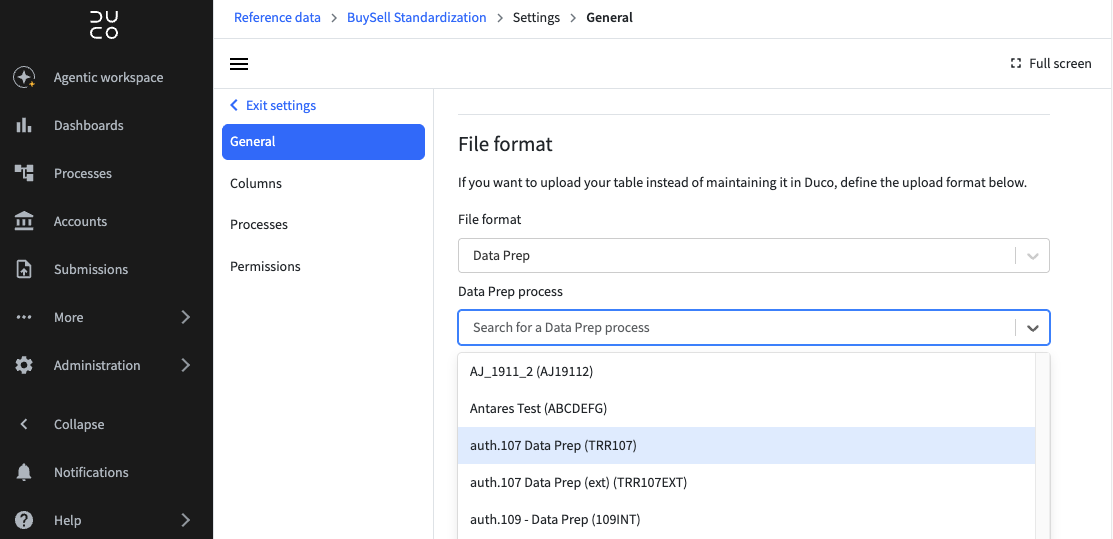Click the back chevron beside Exit settings
Viewport: 1113px width, 539px height.
pyautogui.click(x=234, y=105)
